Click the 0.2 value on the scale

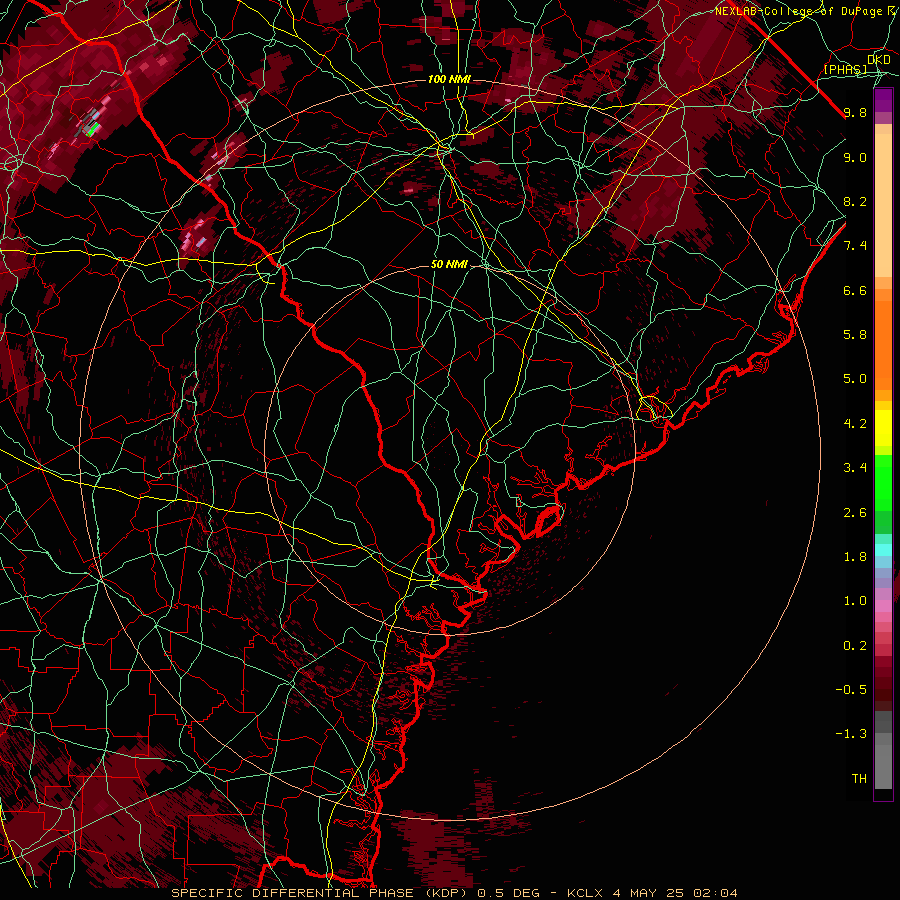tap(855, 646)
